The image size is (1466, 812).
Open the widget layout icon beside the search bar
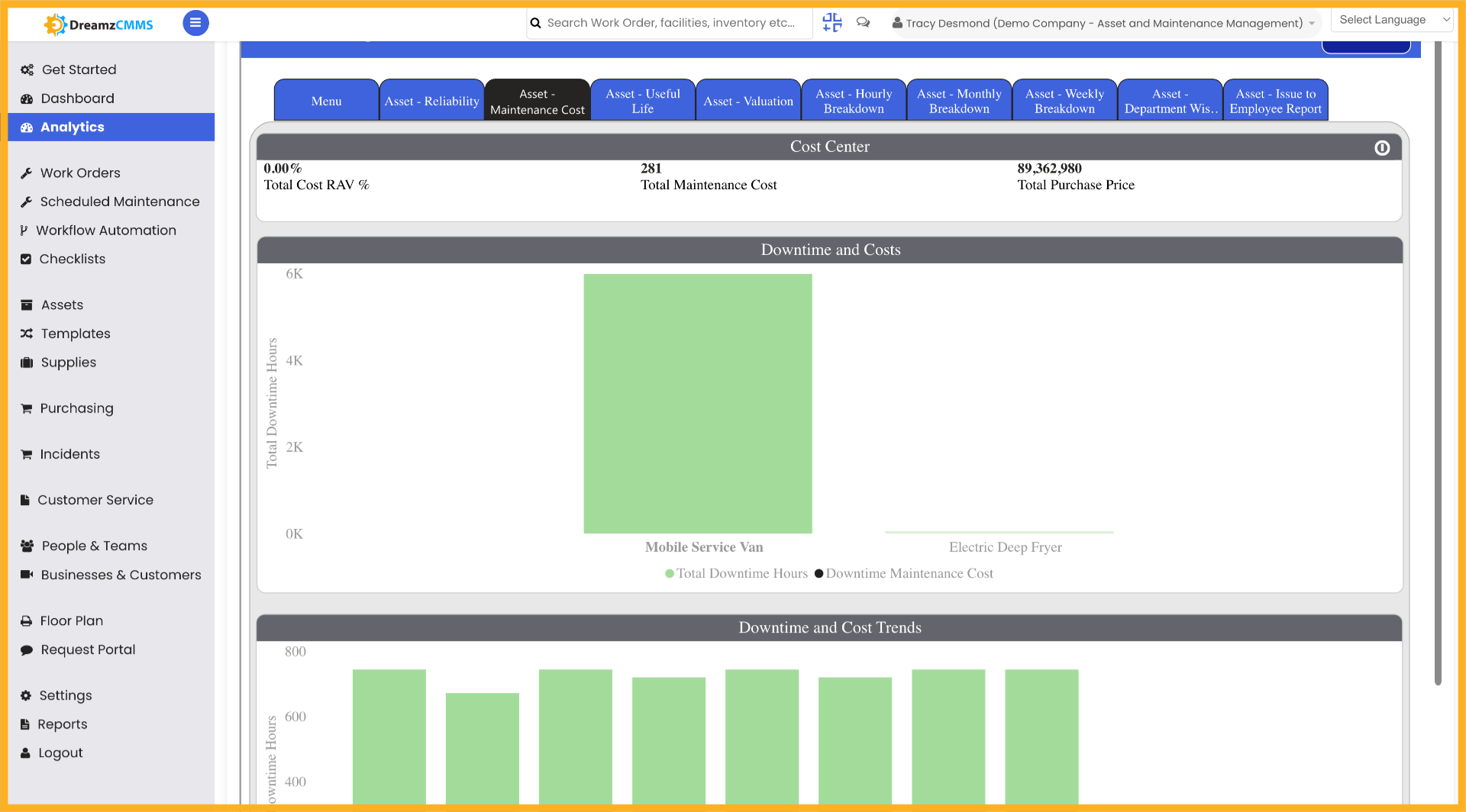(x=831, y=23)
